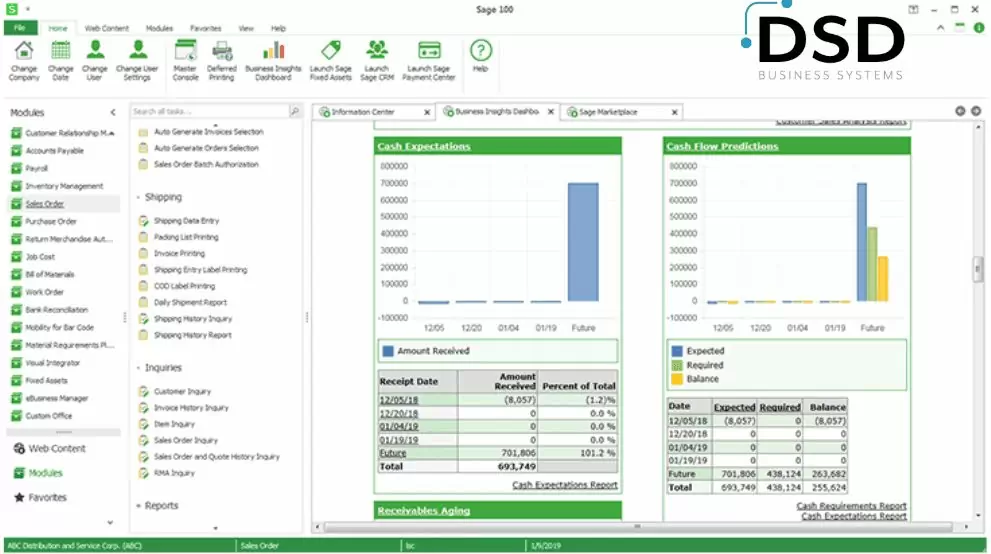Open the View ribbon tab
Image resolution: width=991 pixels, height=554 pixels.
246,28
